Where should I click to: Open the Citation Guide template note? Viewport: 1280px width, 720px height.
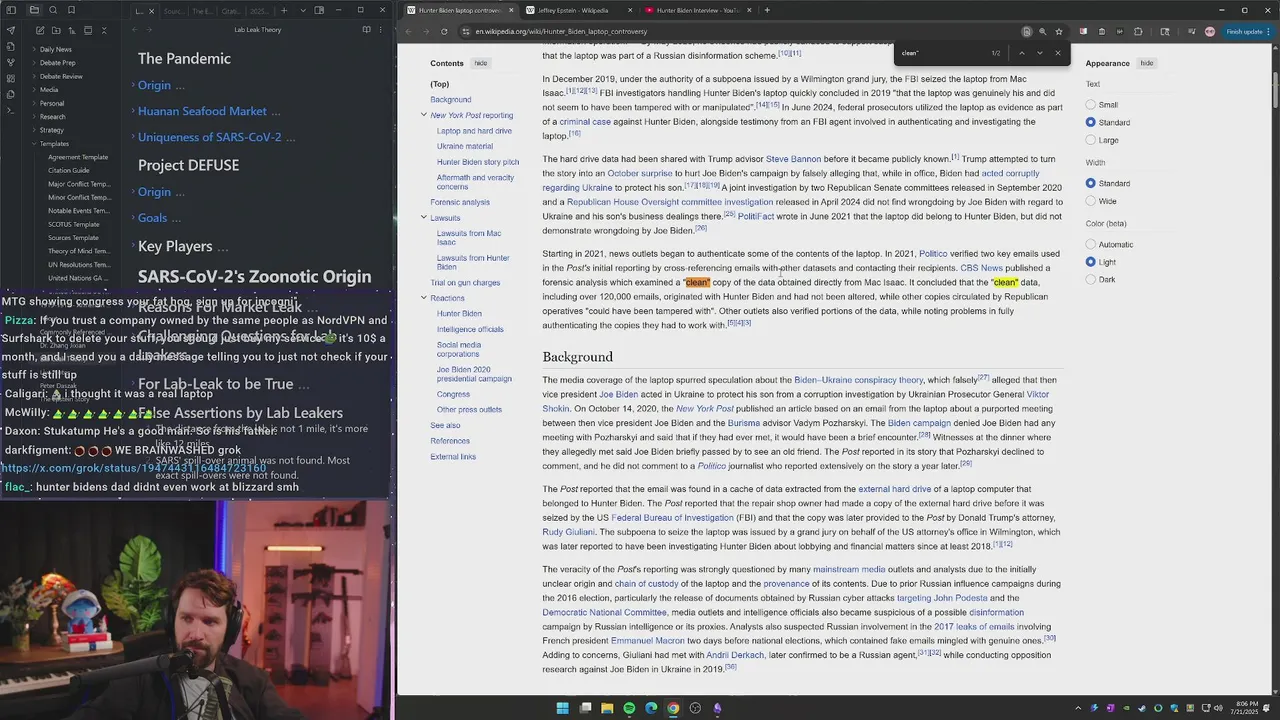pos(69,170)
